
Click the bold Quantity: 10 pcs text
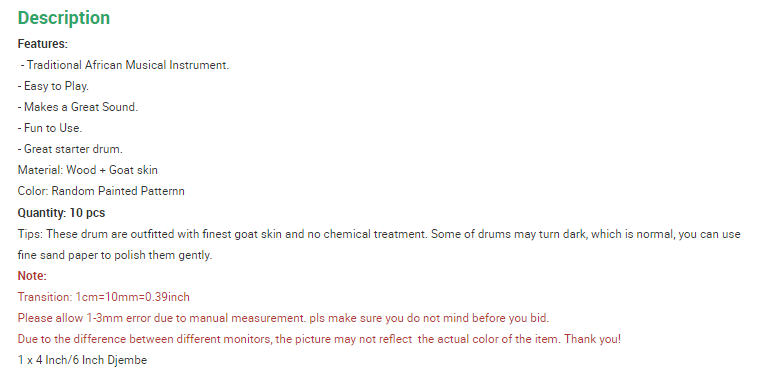click(61, 213)
